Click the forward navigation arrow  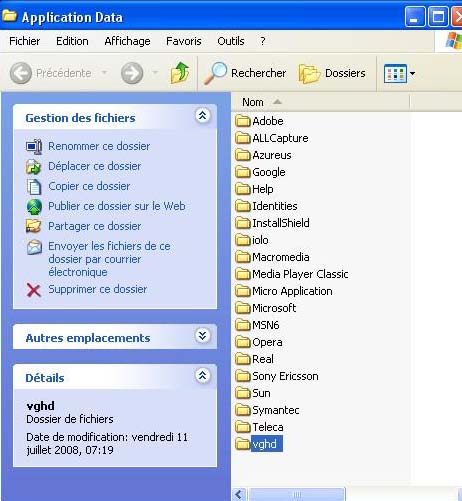click(x=132, y=73)
